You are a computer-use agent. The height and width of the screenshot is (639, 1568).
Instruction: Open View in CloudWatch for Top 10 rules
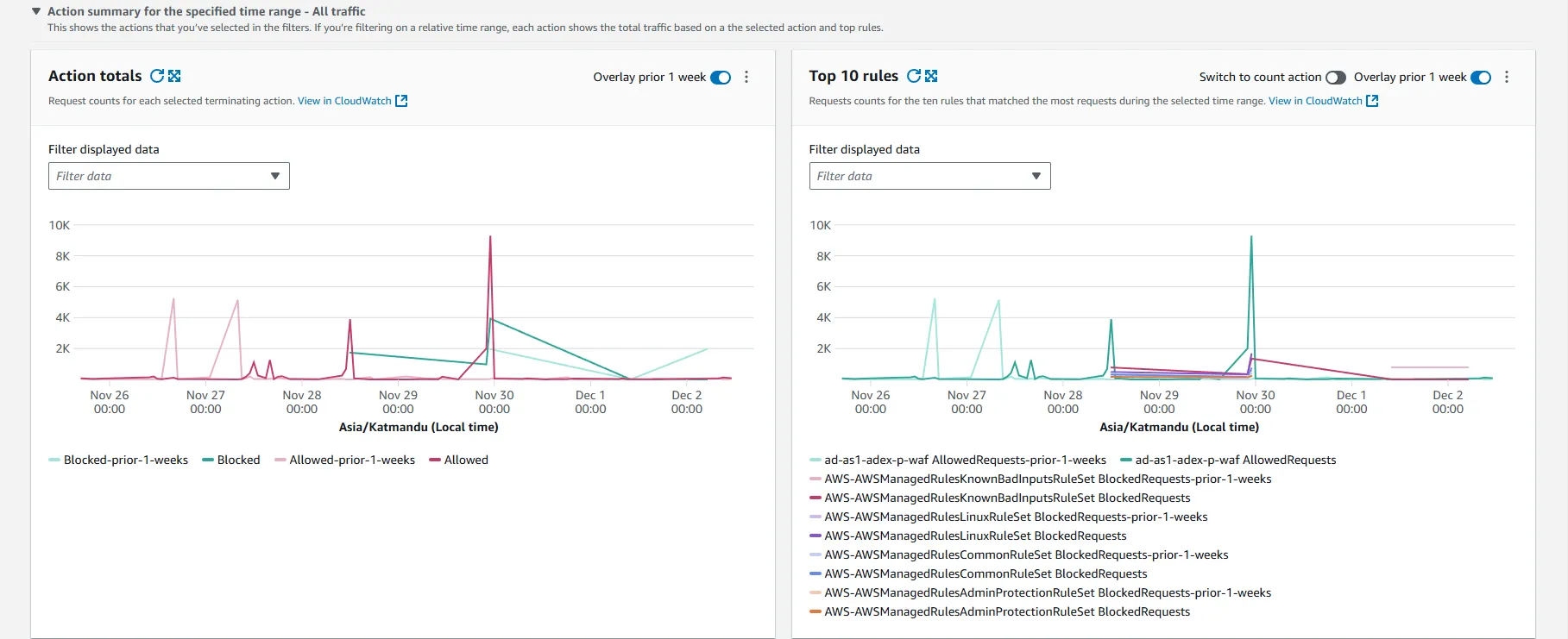coord(1315,101)
